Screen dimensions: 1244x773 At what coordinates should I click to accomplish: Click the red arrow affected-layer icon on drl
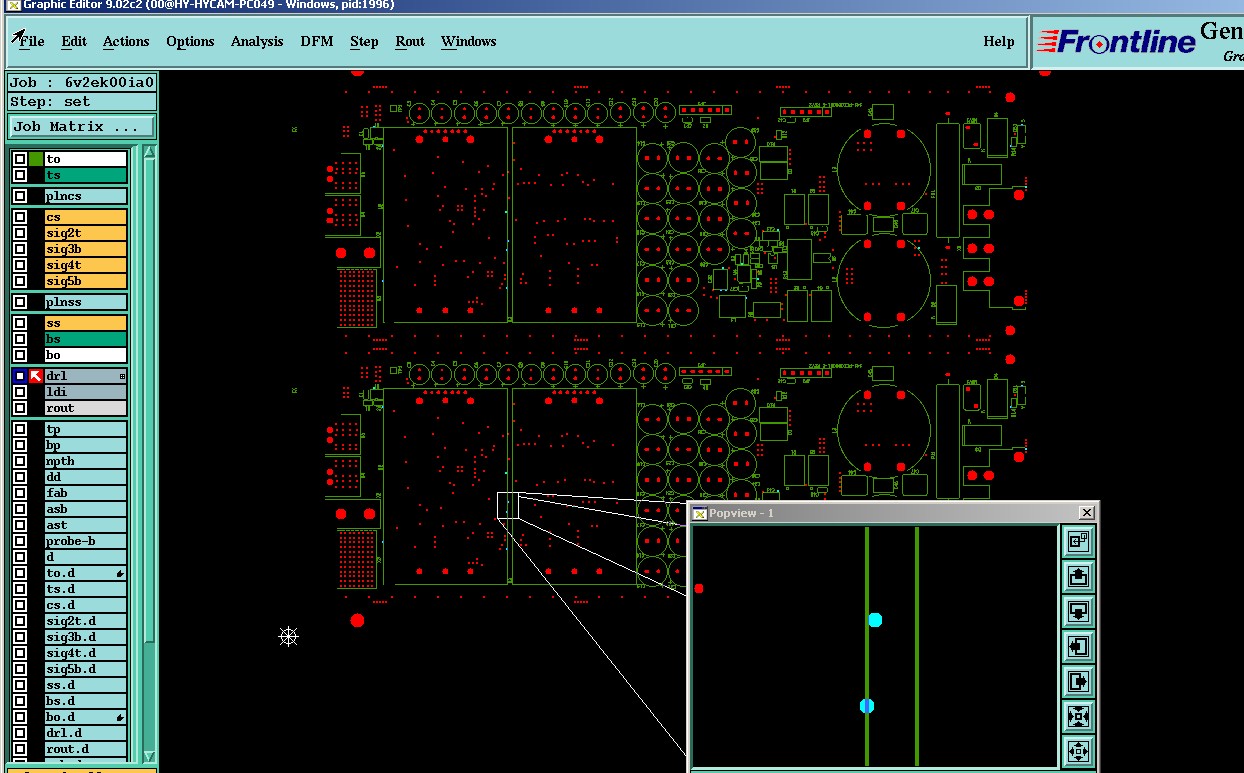coord(36,376)
